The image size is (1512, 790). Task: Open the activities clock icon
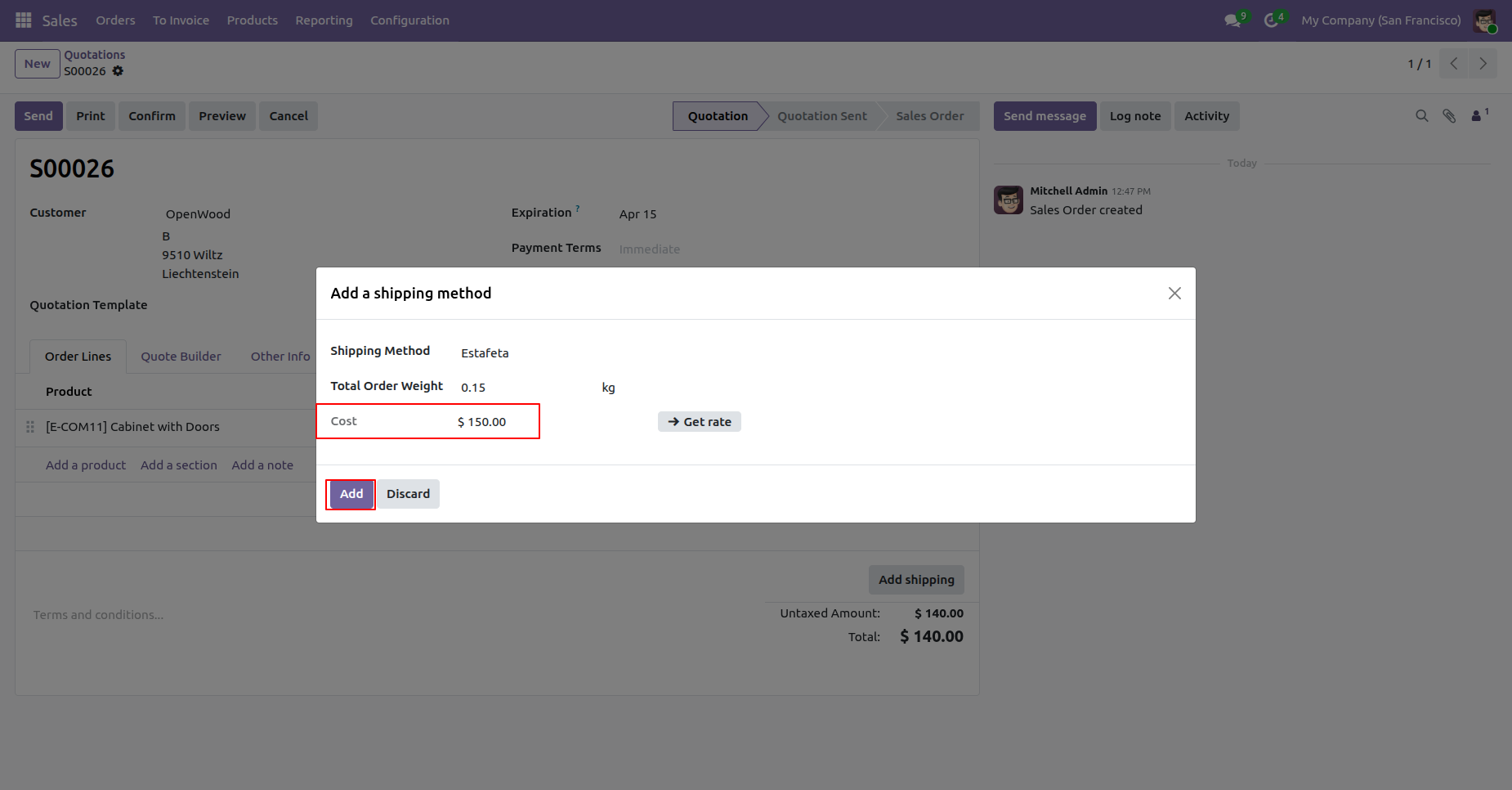click(x=1271, y=20)
